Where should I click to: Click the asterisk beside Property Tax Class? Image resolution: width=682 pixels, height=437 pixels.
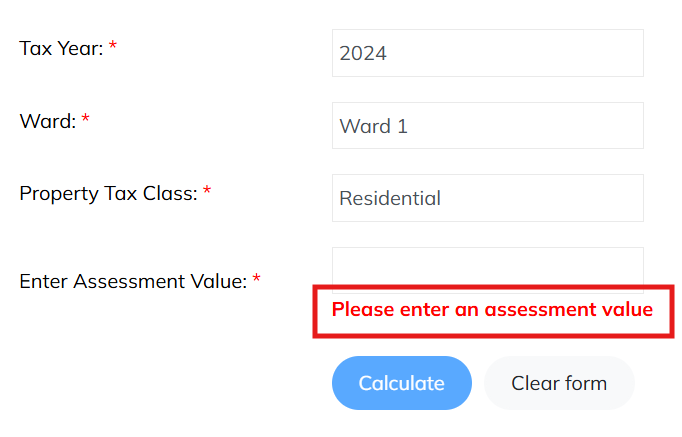point(207,193)
